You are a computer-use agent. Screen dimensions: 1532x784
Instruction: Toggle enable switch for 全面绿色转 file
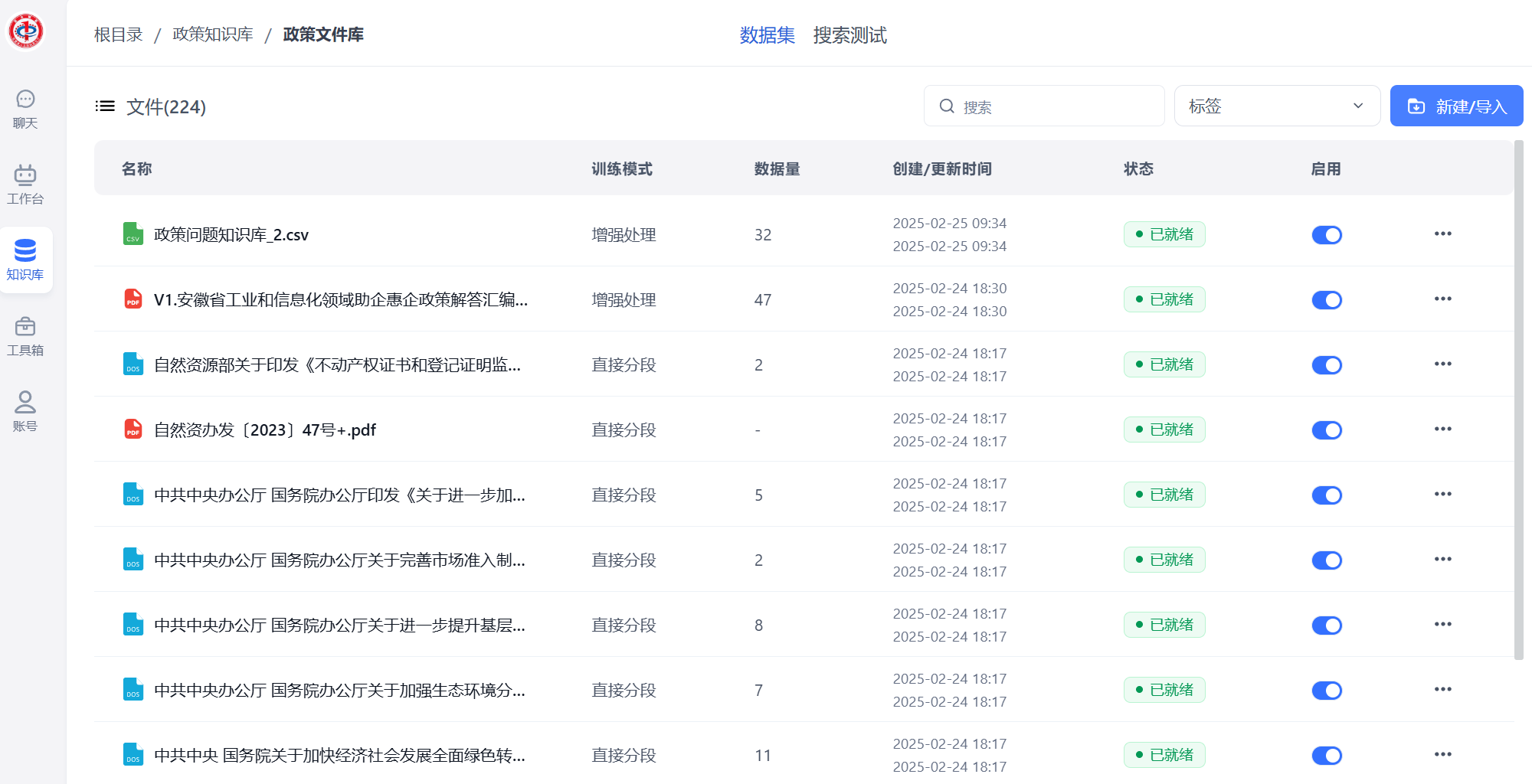(1327, 756)
